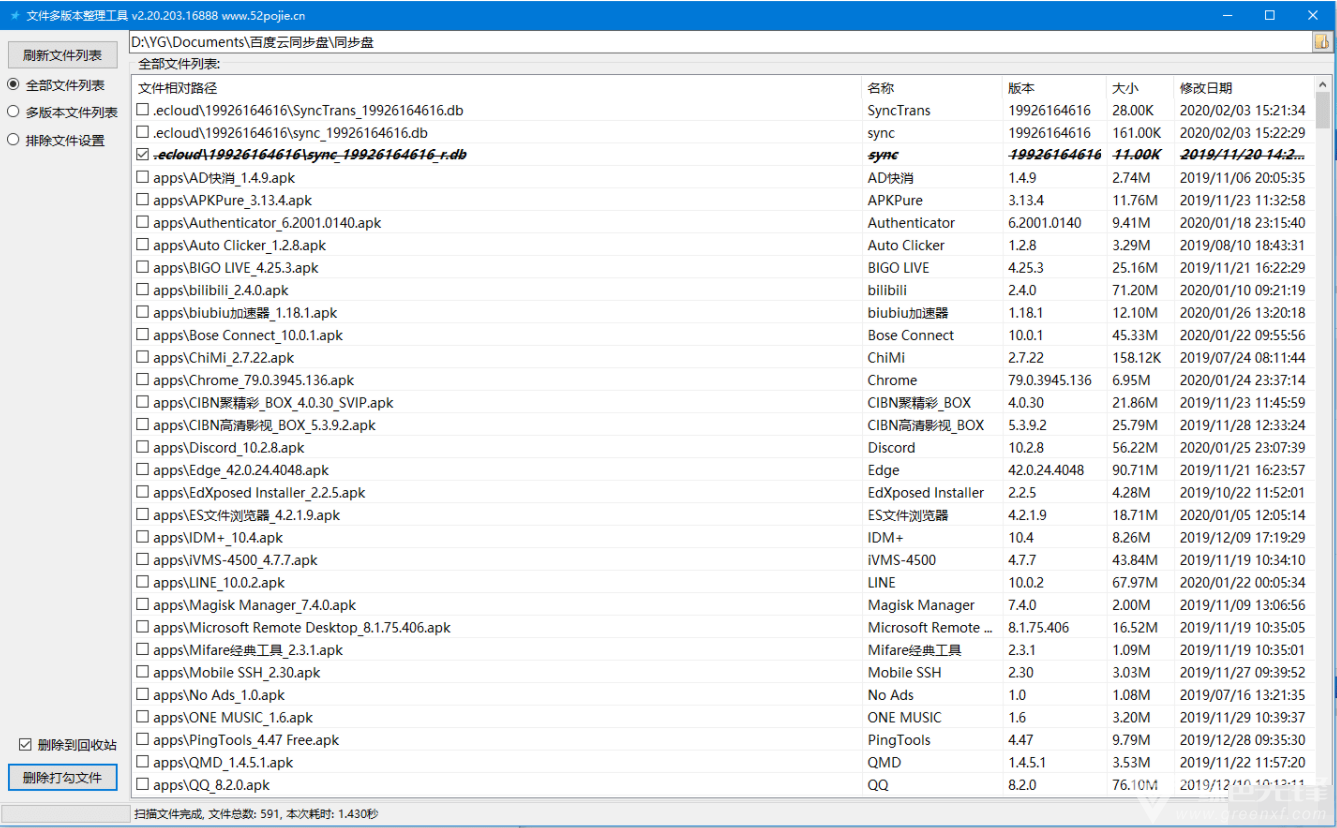Image resolution: width=1337 pixels, height=828 pixels.
Task: Close the 文件多版本整理工具 window
Action: click(1314, 15)
